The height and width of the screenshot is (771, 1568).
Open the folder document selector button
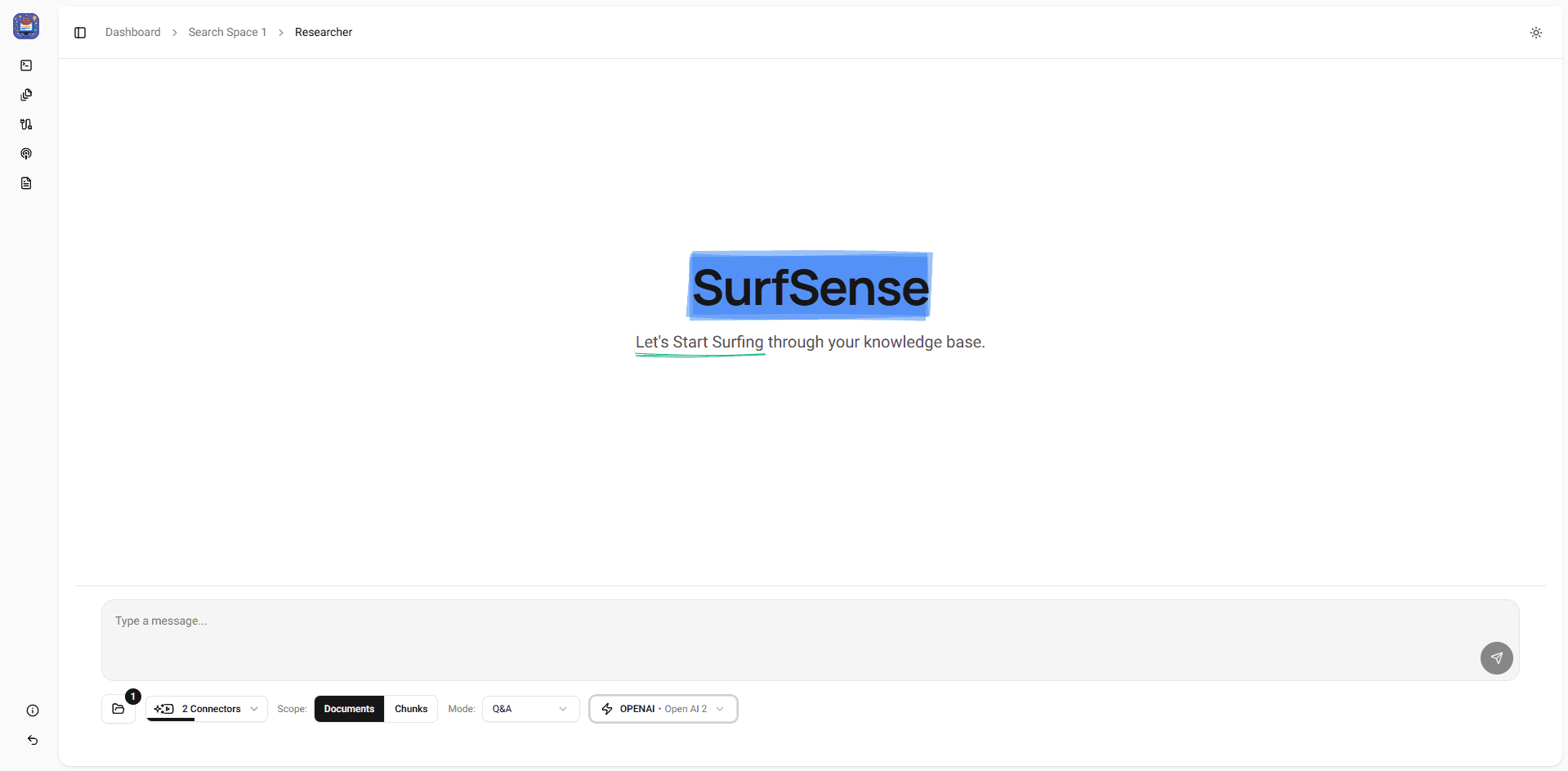pos(118,709)
